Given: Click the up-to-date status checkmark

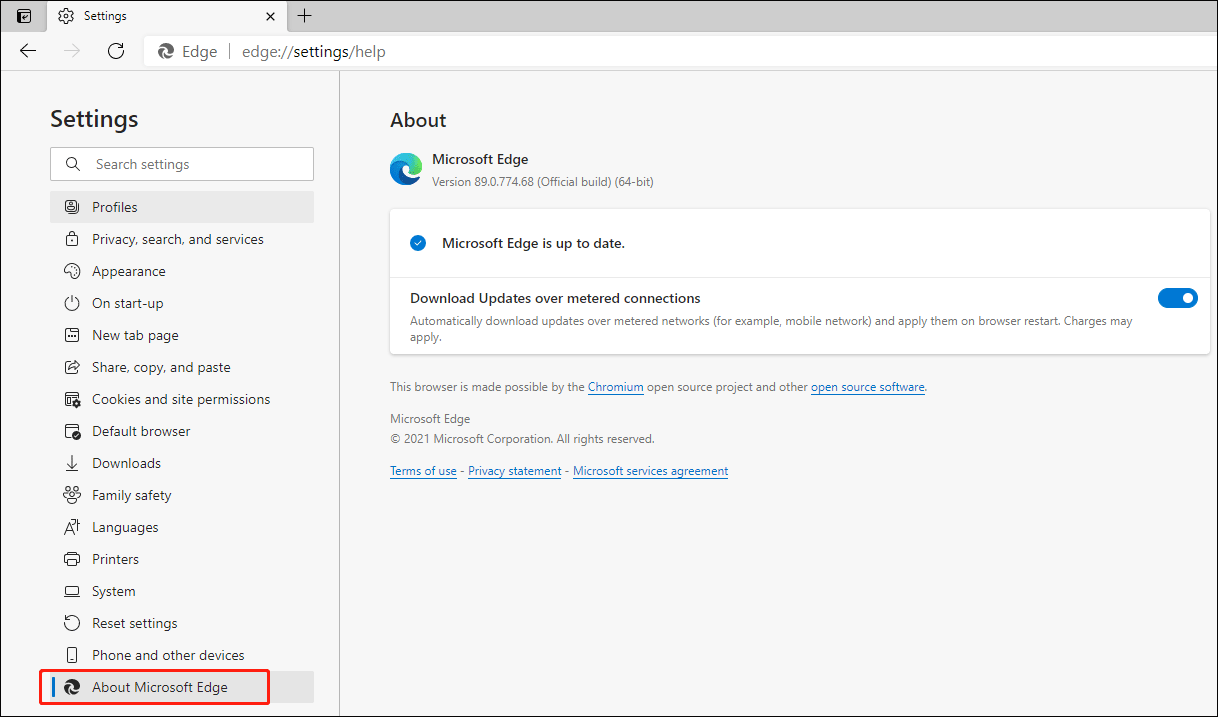Looking at the screenshot, I should (417, 242).
